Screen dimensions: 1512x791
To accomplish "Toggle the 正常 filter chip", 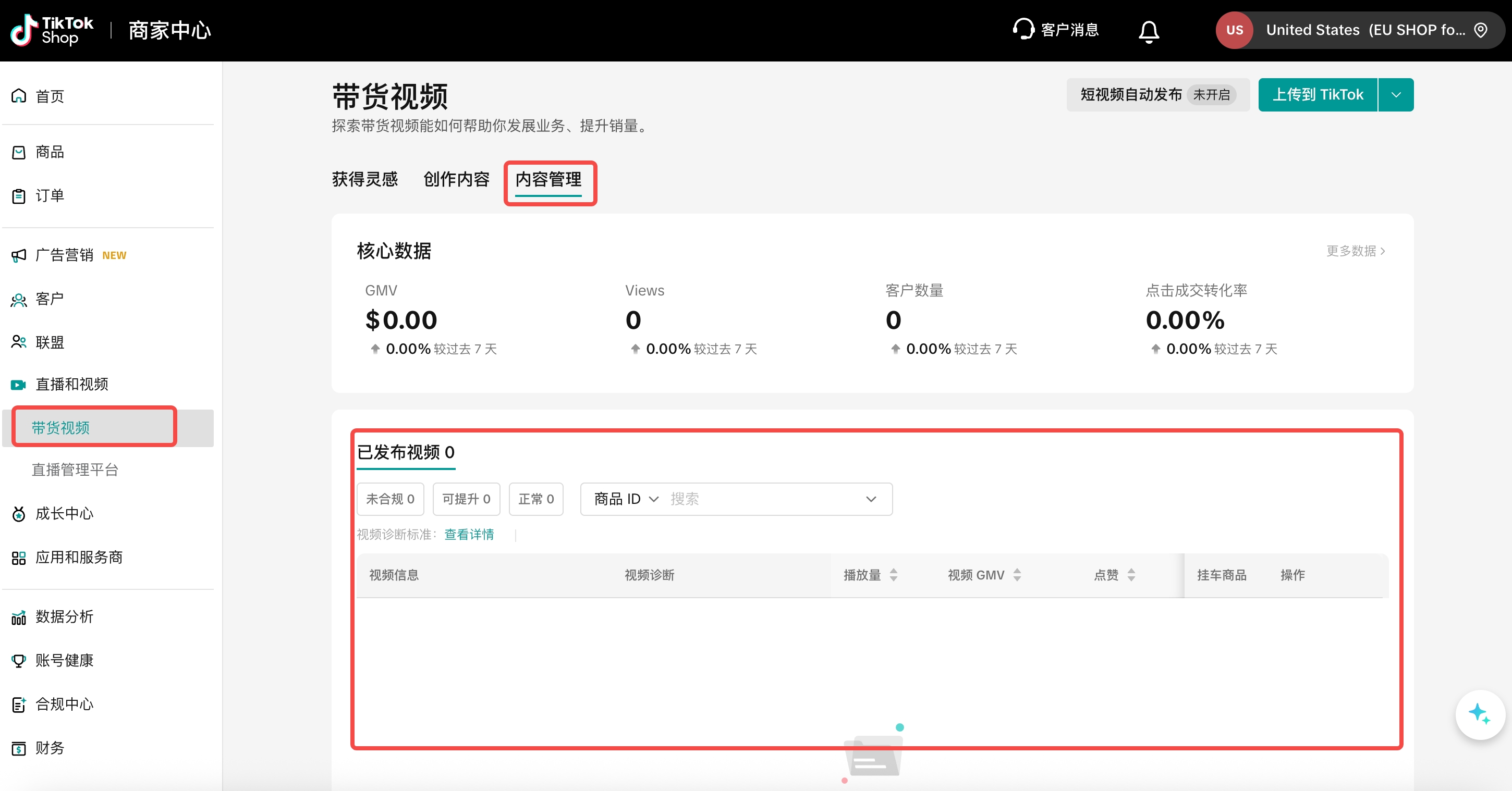I will 535,499.
